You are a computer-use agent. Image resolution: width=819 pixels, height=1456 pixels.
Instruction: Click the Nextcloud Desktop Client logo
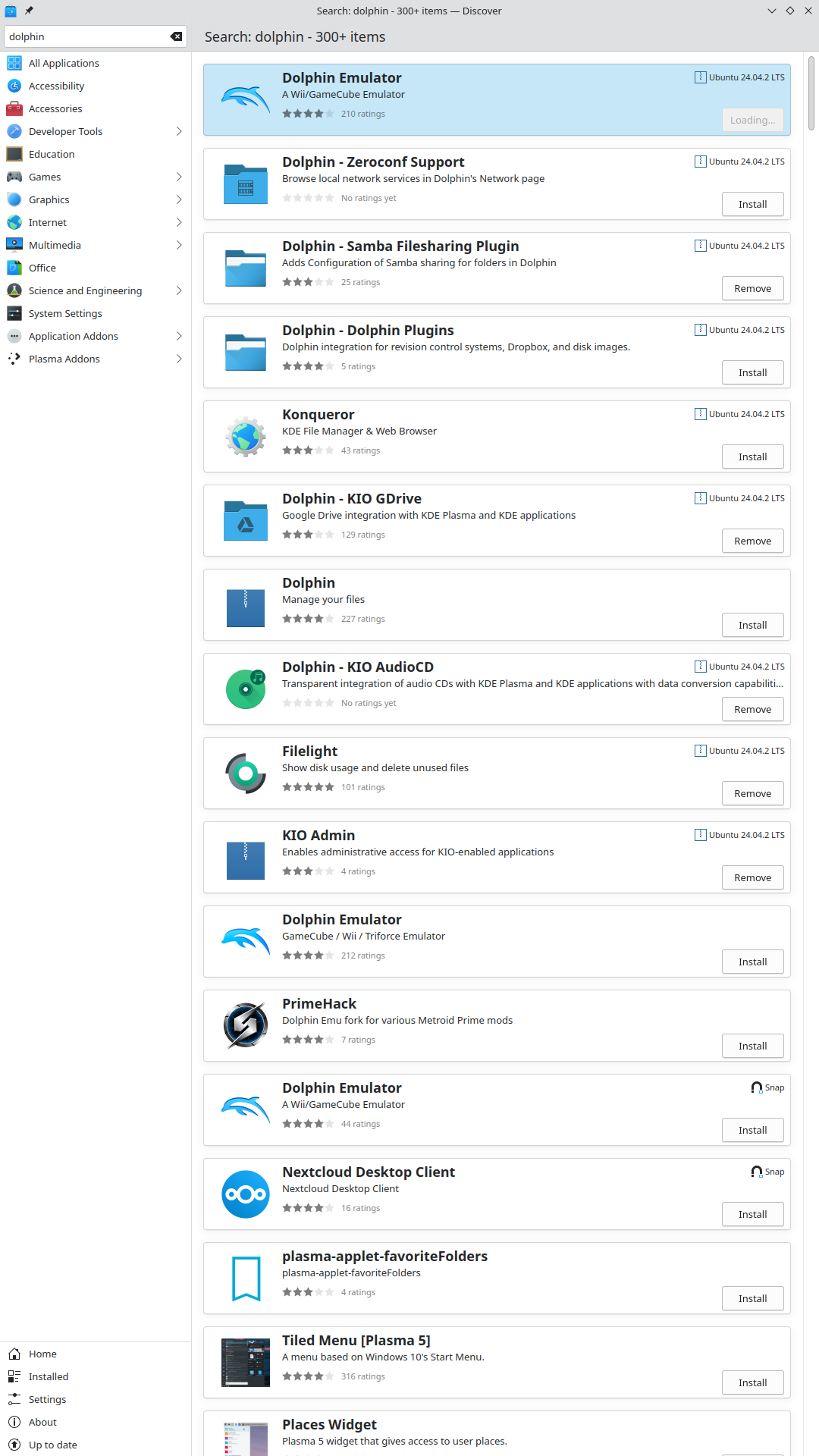(246, 1194)
